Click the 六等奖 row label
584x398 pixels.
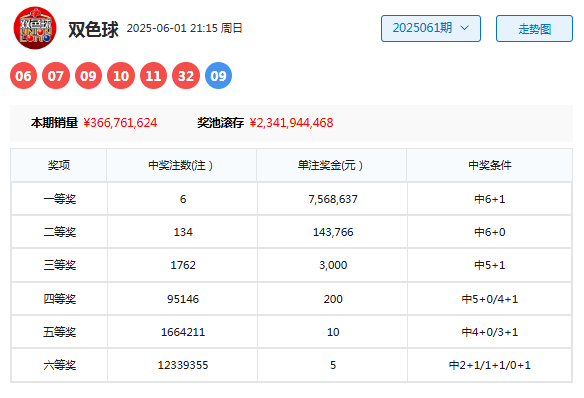coord(60,365)
